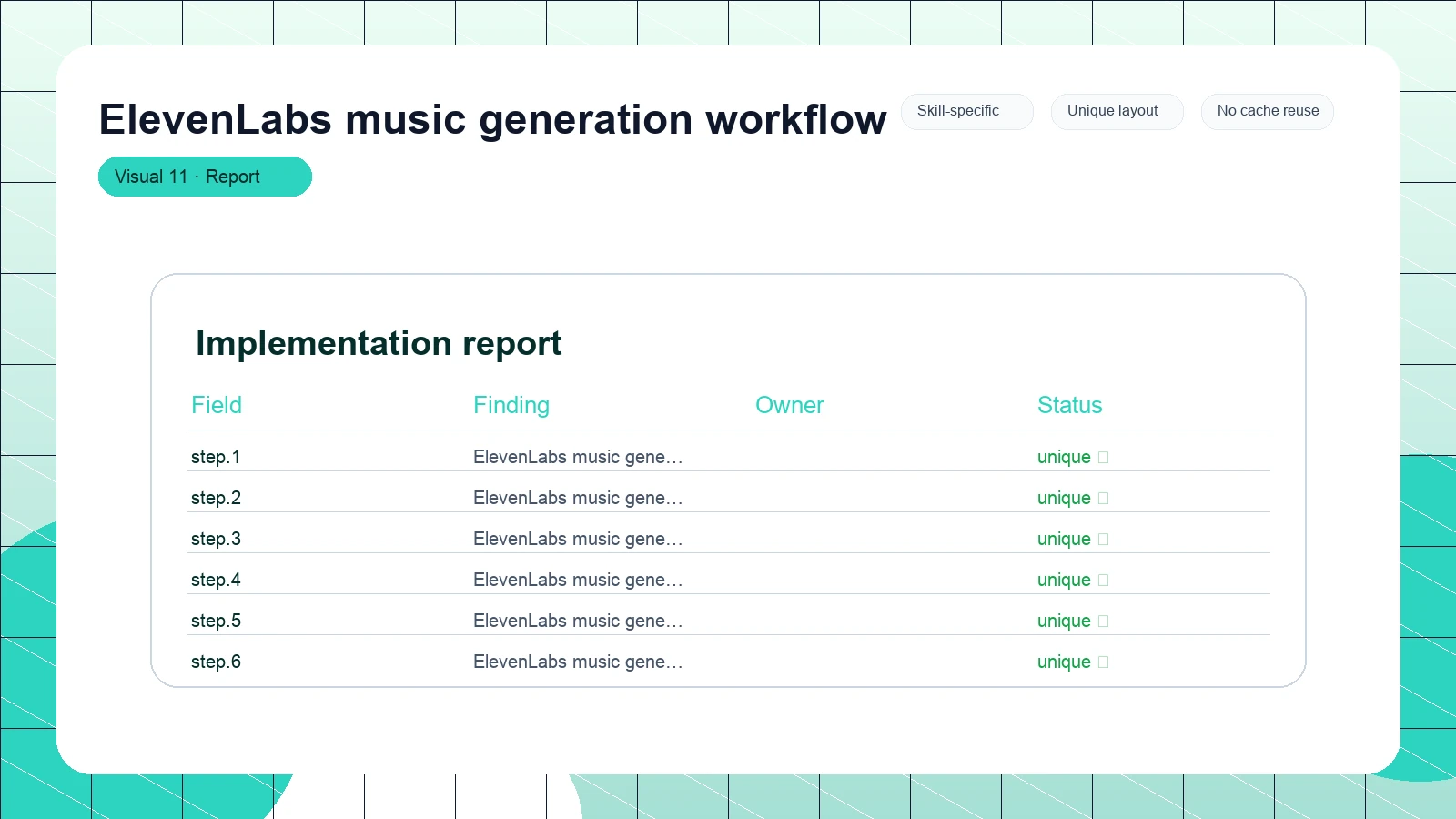Select the Finding column header
The width and height of the screenshot is (1456, 819).
(x=511, y=405)
